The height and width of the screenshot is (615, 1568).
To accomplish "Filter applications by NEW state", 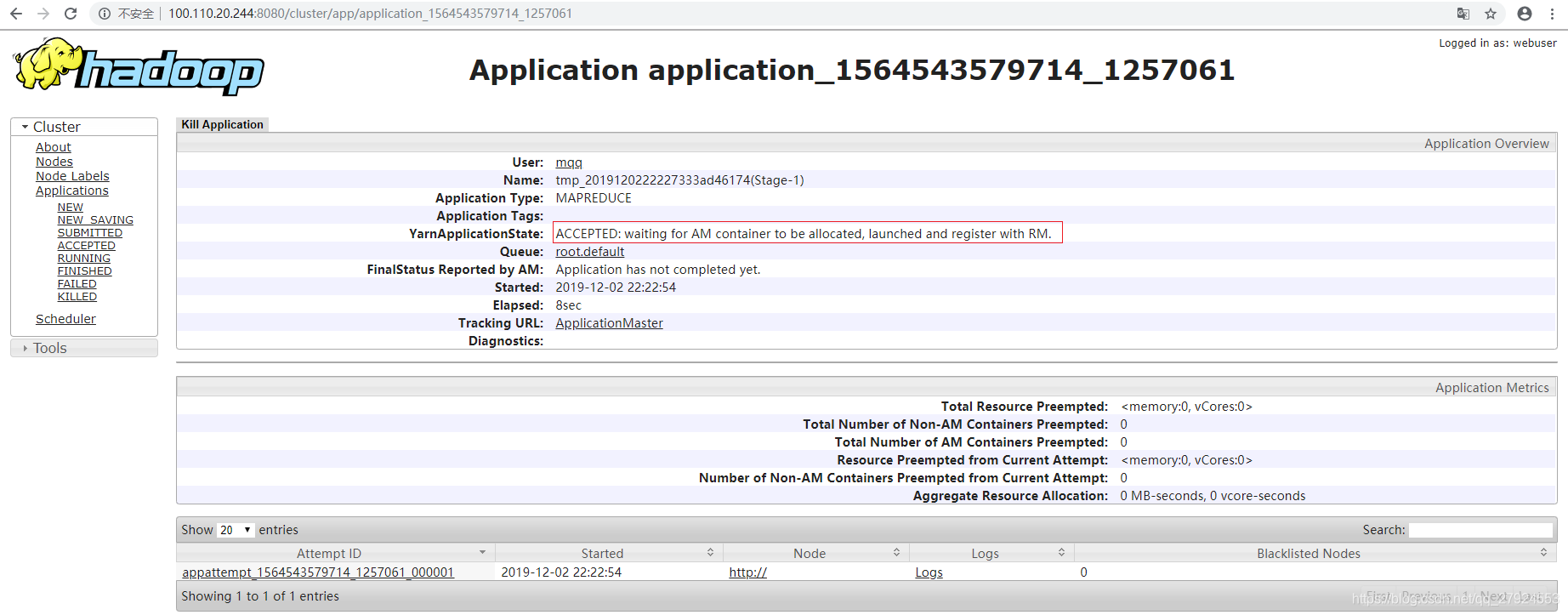I will (70, 208).
